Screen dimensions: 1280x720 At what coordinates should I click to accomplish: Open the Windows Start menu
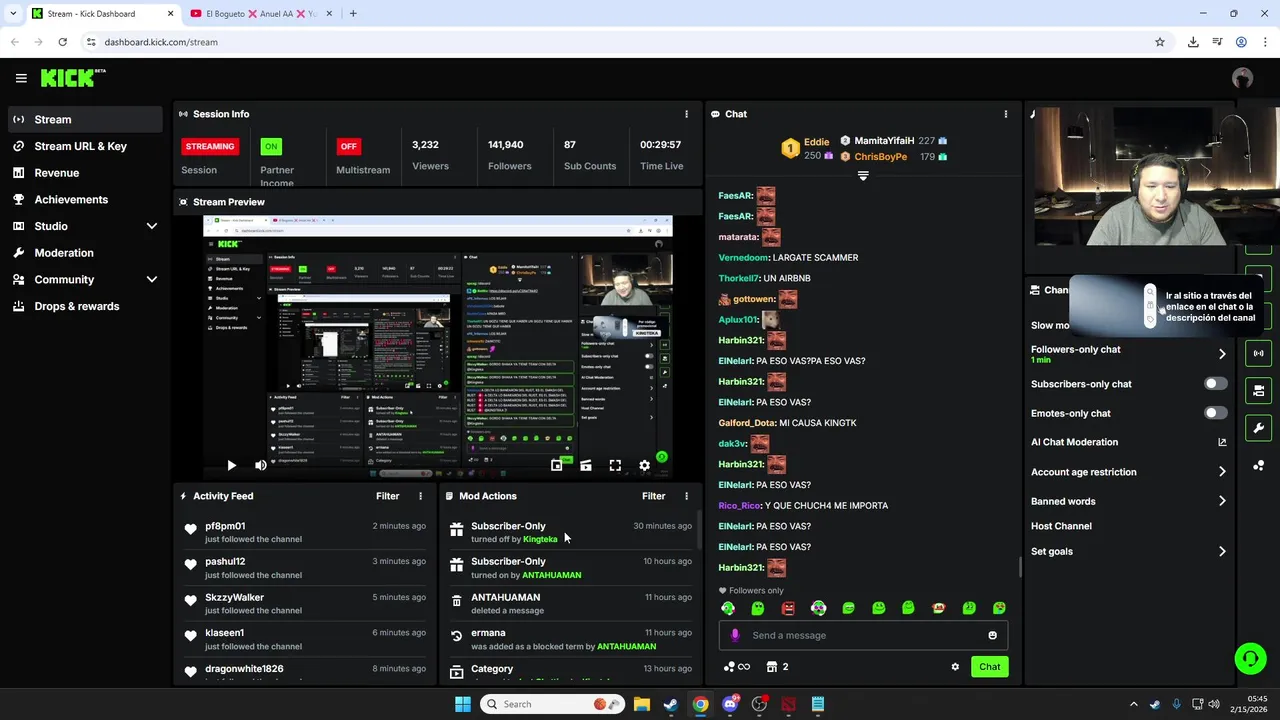[x=462, y=704]
